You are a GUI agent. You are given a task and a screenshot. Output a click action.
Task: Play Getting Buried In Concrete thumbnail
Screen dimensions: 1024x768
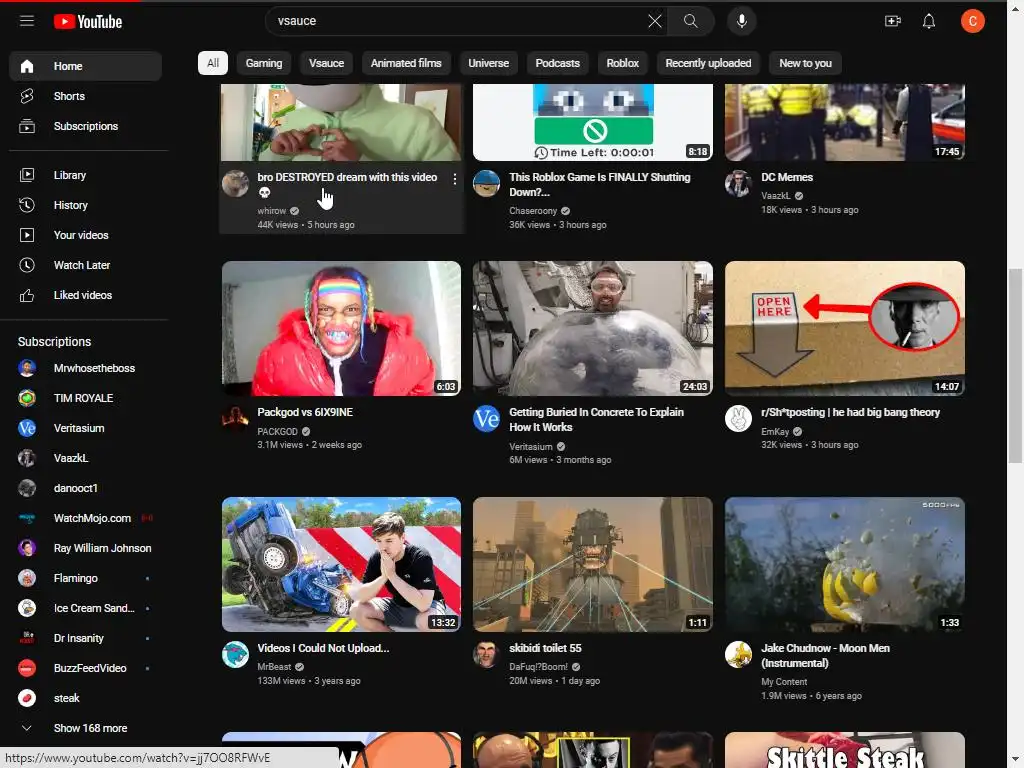[x=593, y=328]
